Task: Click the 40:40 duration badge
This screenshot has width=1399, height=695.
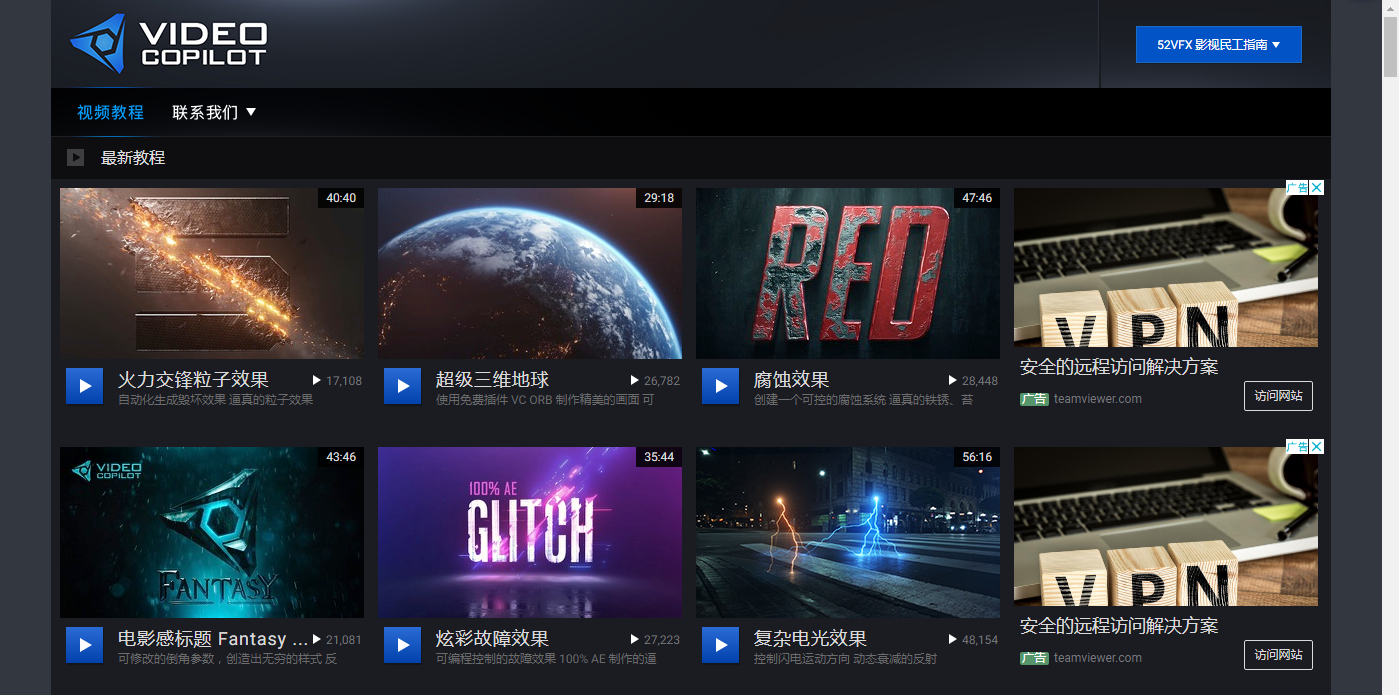Action: pos(341,198)
